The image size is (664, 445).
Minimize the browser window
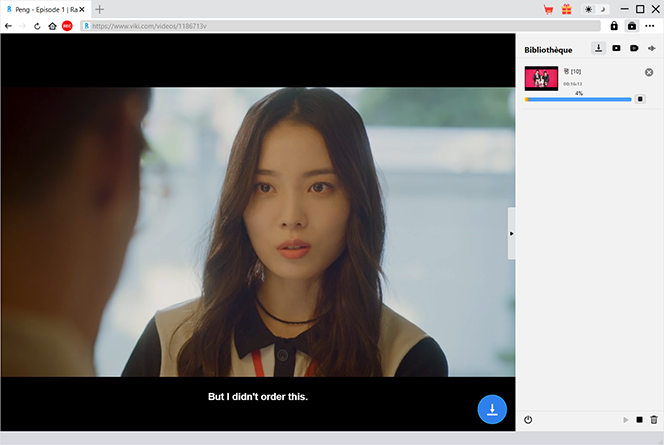pyautogui.click(x=624, y=9)
